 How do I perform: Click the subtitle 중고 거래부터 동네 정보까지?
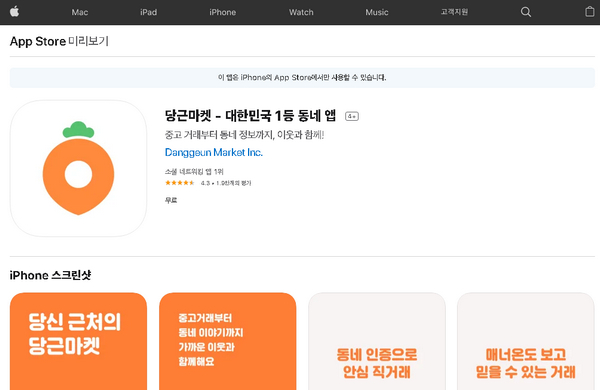[244, 135]
